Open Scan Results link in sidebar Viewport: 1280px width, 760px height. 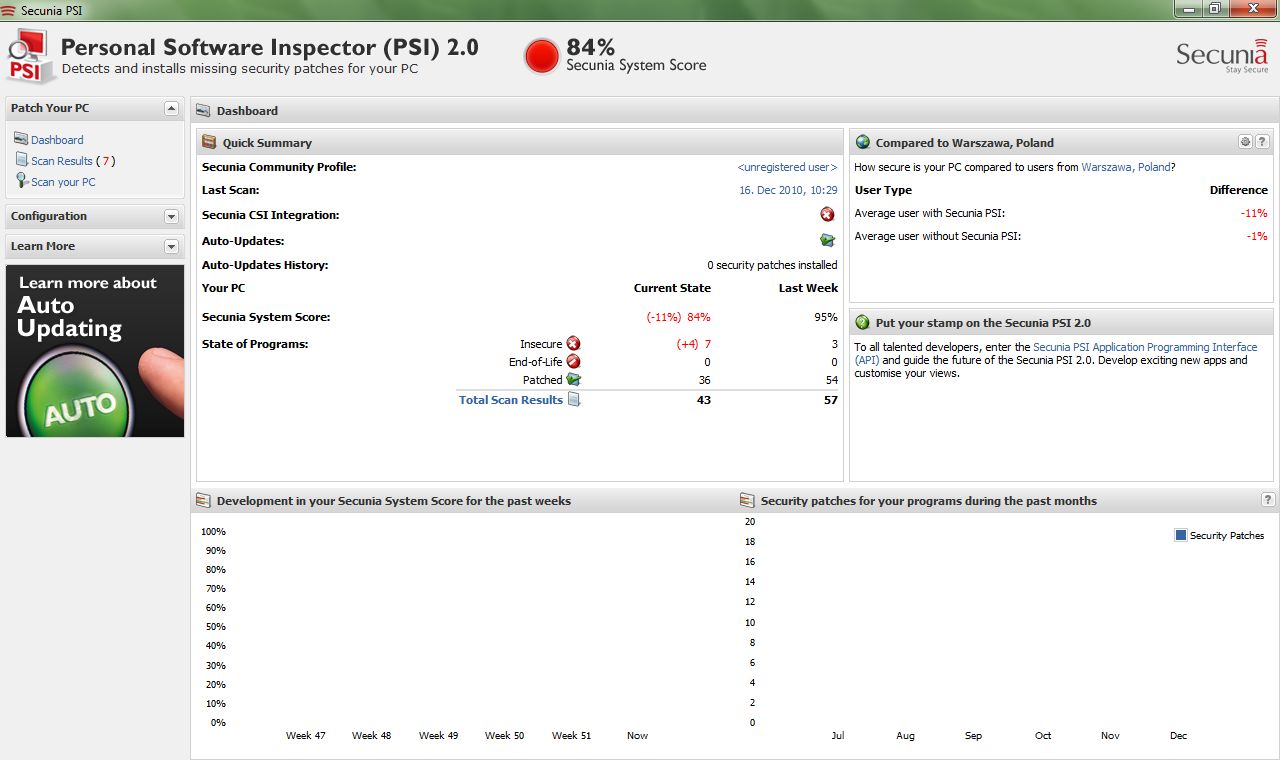tap(62, 161)
